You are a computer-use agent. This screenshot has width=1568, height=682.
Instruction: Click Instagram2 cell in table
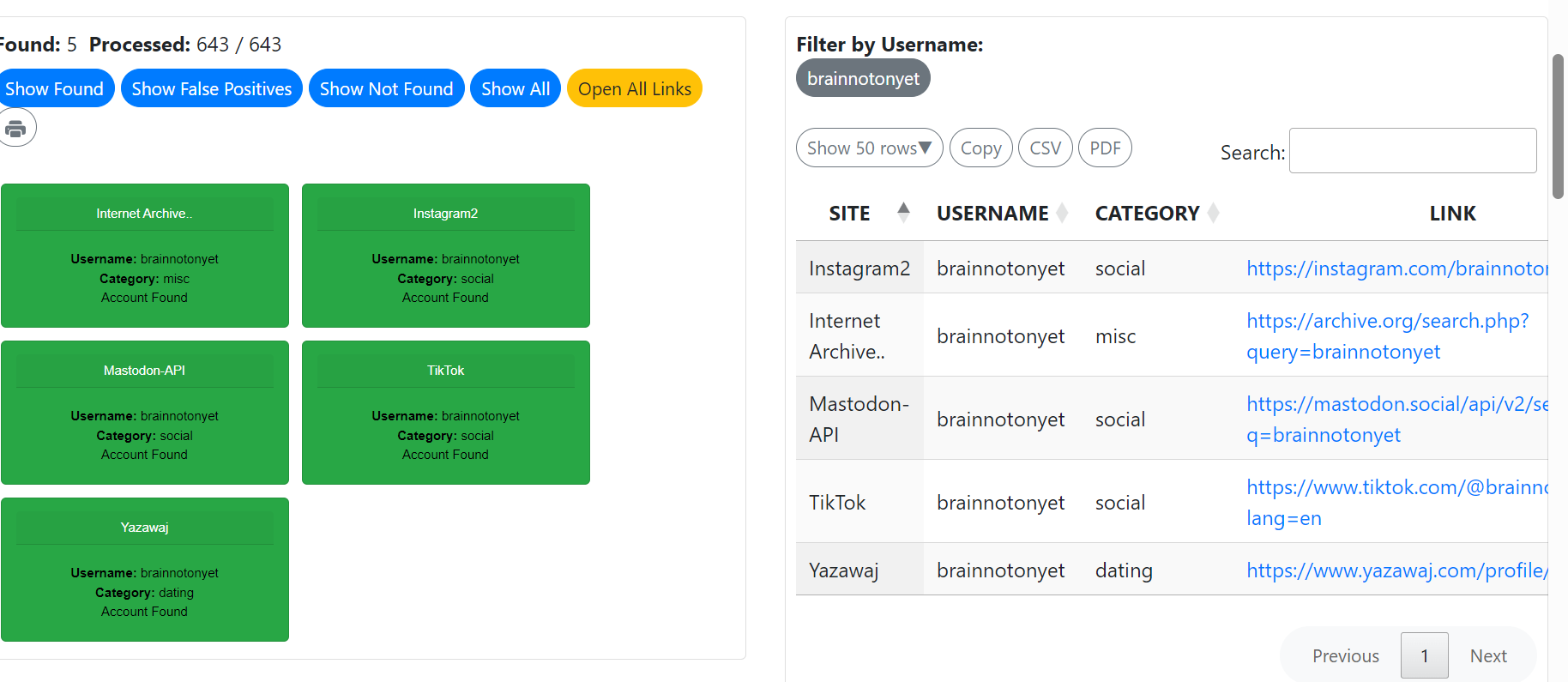tap(859, 269)
